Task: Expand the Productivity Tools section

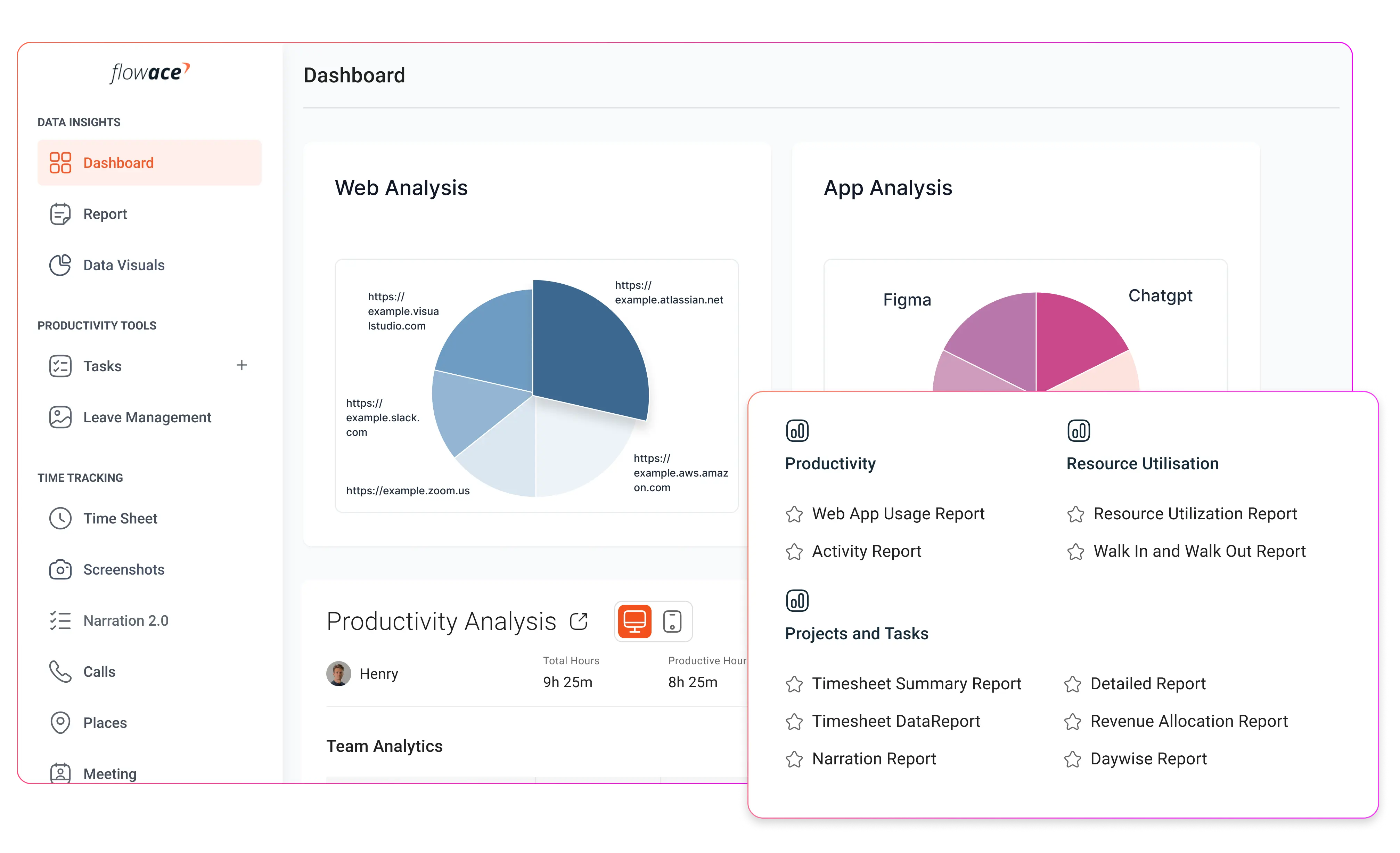Action: click(x=100, y=325)
